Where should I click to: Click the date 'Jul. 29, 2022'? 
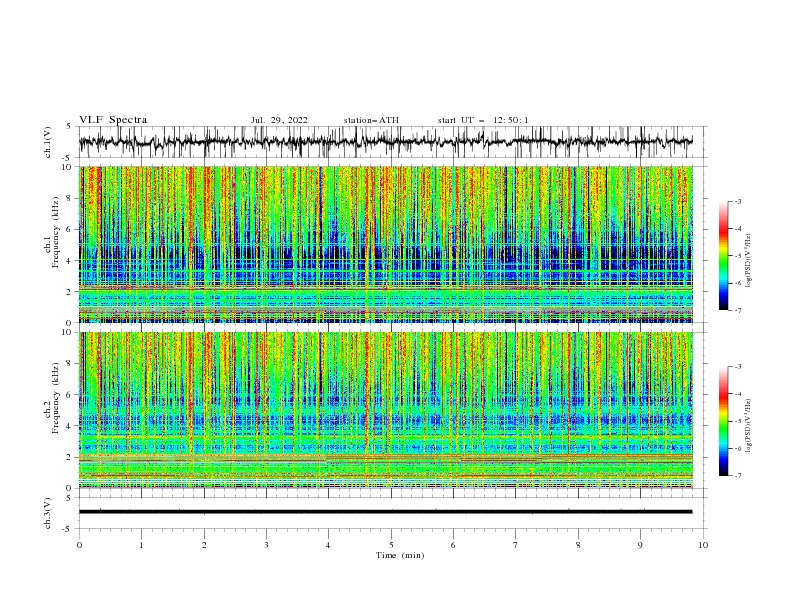coord(279,120)
